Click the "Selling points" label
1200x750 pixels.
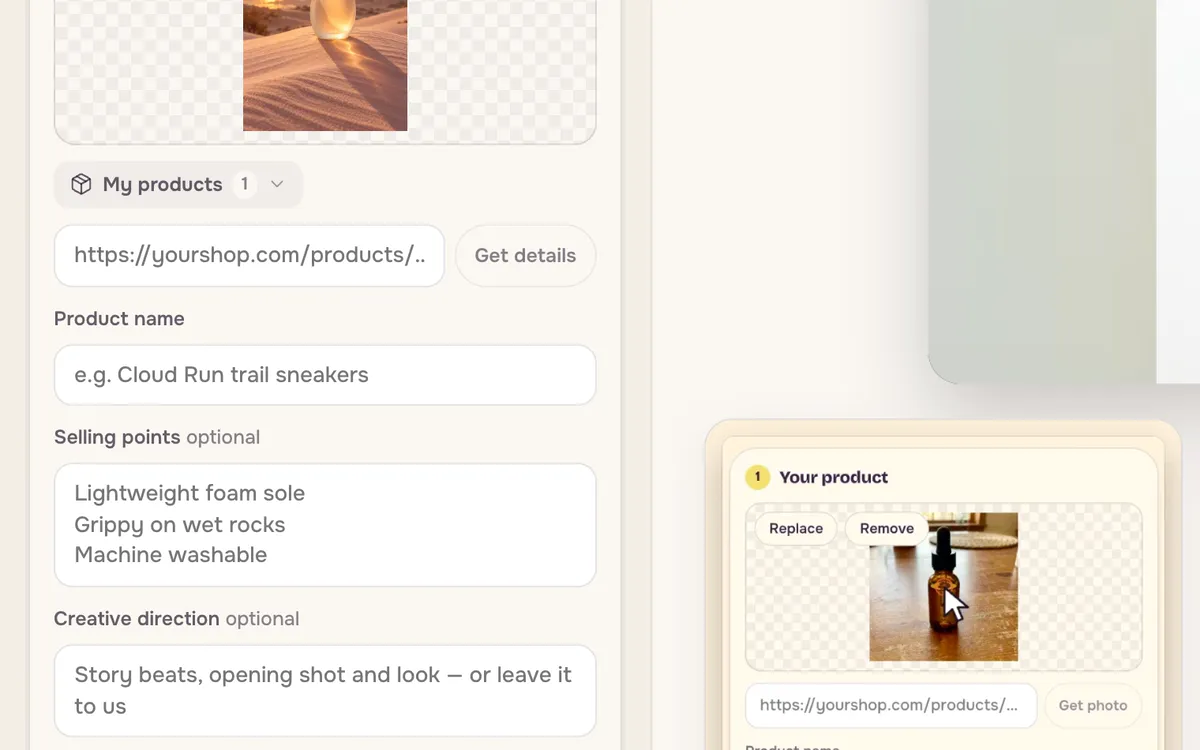pyautogui.click(x=117, y=437)
